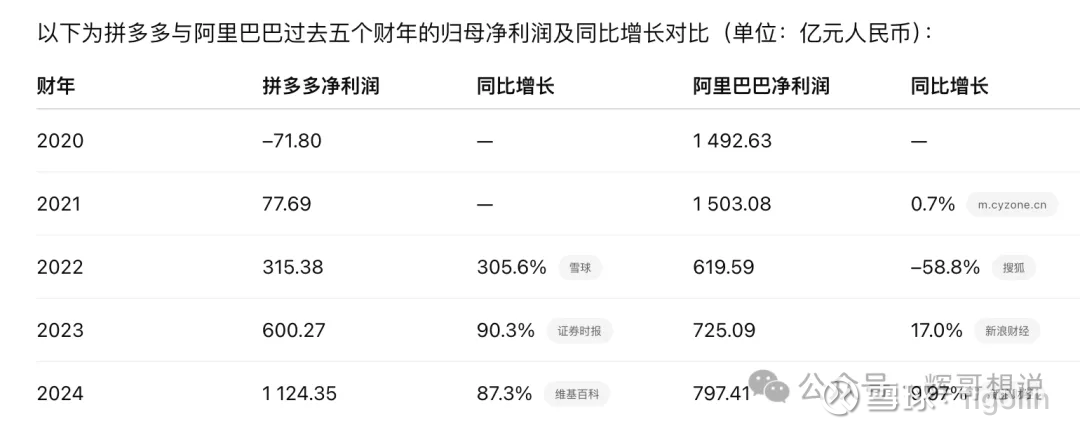Click the 305.6% growth figure
The width and height of the screenshot is (1080, 431).
(x=512, y=268)
